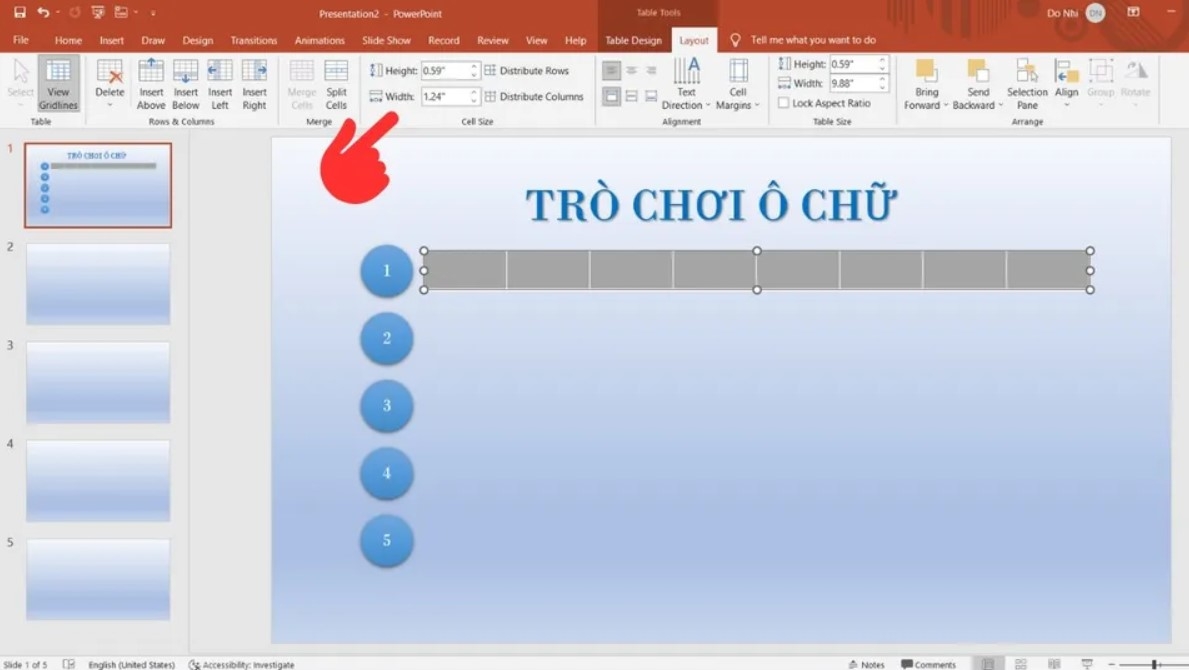Click the Save icon in quick access toolbar
This screenshot has height=670, width=1189.
point(20,12)
